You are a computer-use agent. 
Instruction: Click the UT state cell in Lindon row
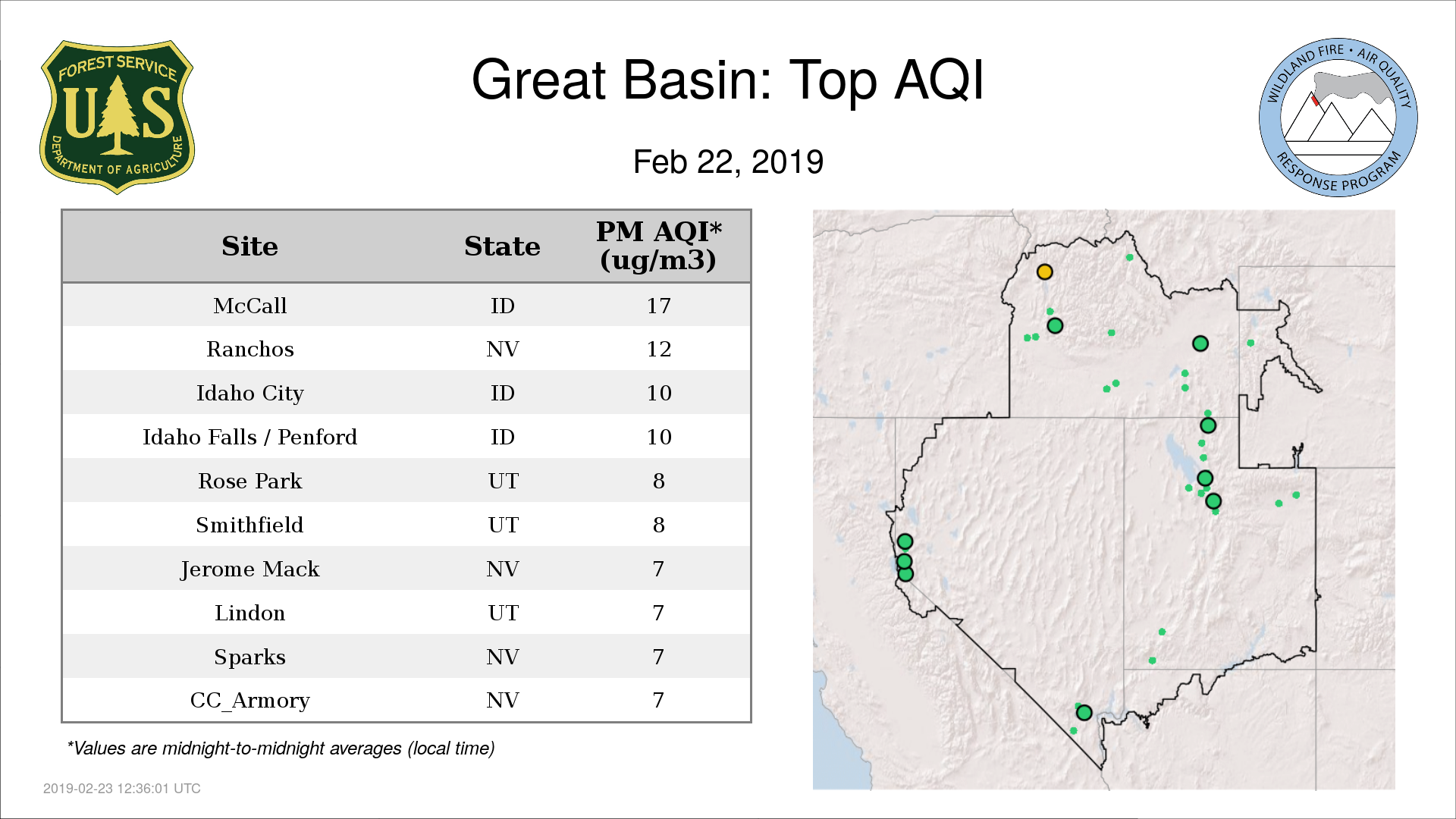(x=503, y=613)
